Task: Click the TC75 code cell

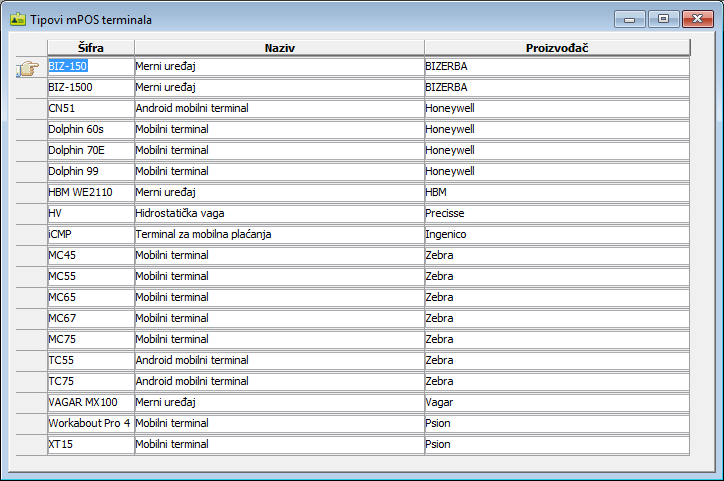Action: pyautogui.click(x=90, y=381)
